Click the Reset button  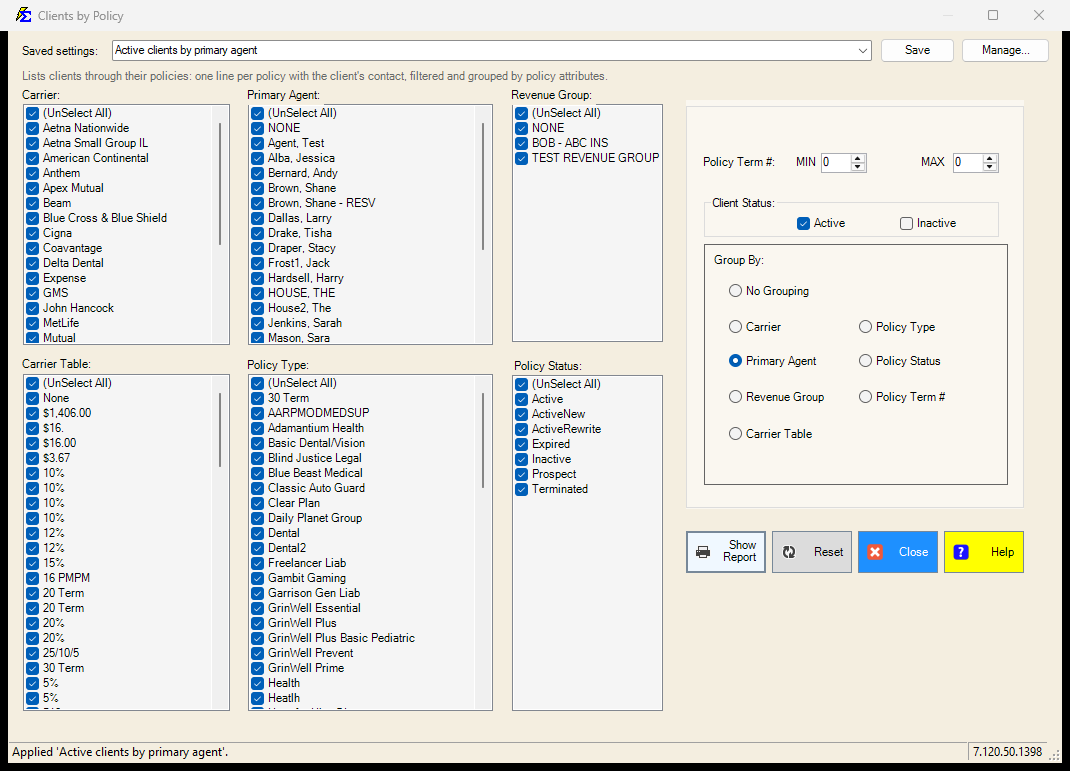click(x=811, y=552)
